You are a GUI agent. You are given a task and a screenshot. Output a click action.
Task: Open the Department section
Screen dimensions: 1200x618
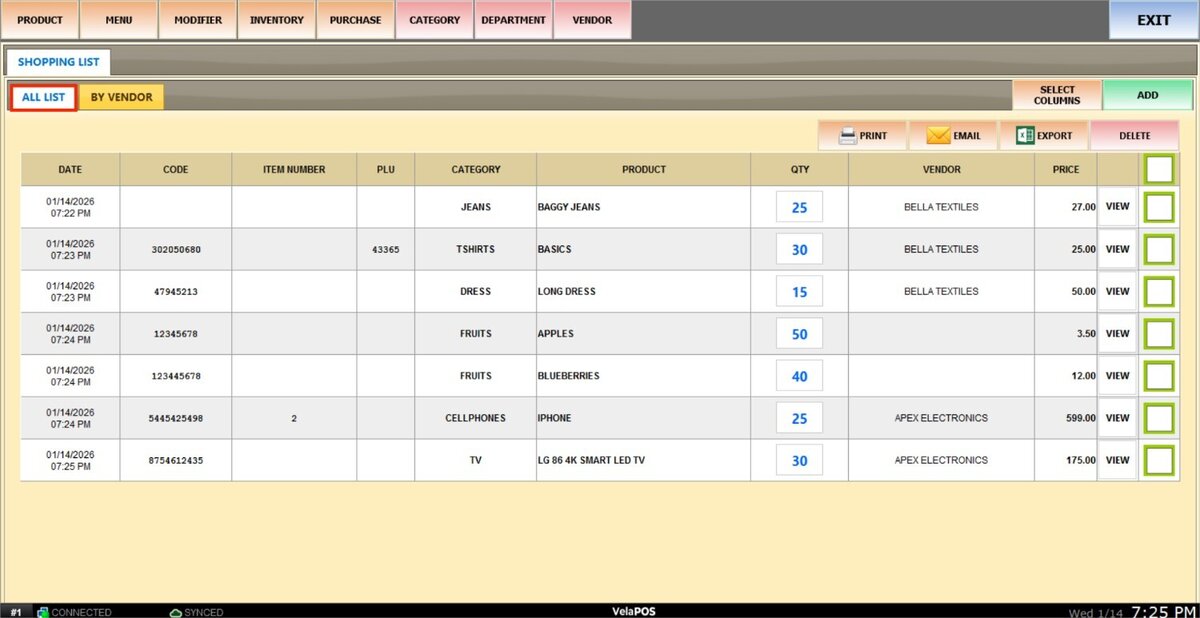(x=514, y=20)
